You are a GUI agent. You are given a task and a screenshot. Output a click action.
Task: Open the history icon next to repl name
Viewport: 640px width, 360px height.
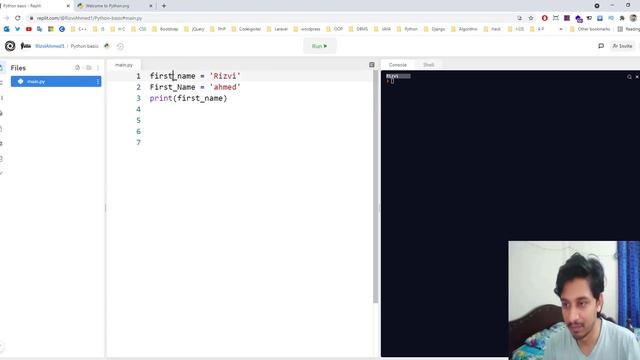pyautogui.click(x=120, y=46)
